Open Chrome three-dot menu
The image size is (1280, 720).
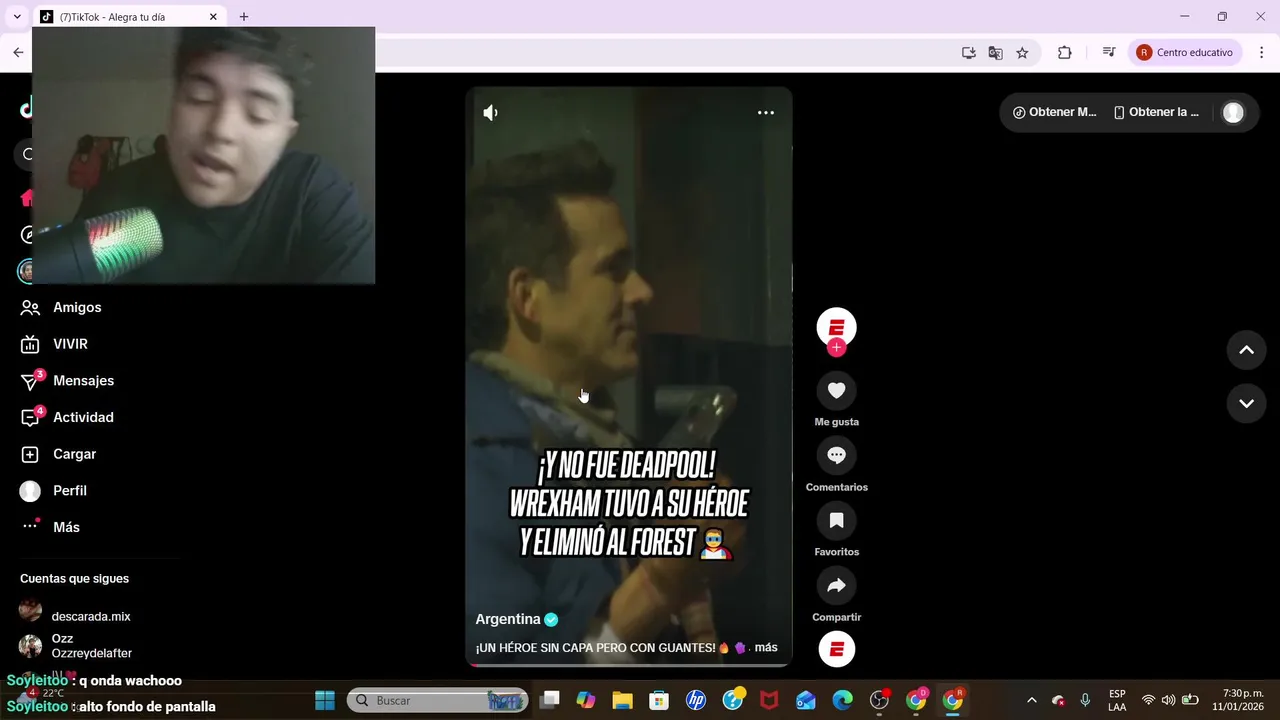[x=1260, y=53]
